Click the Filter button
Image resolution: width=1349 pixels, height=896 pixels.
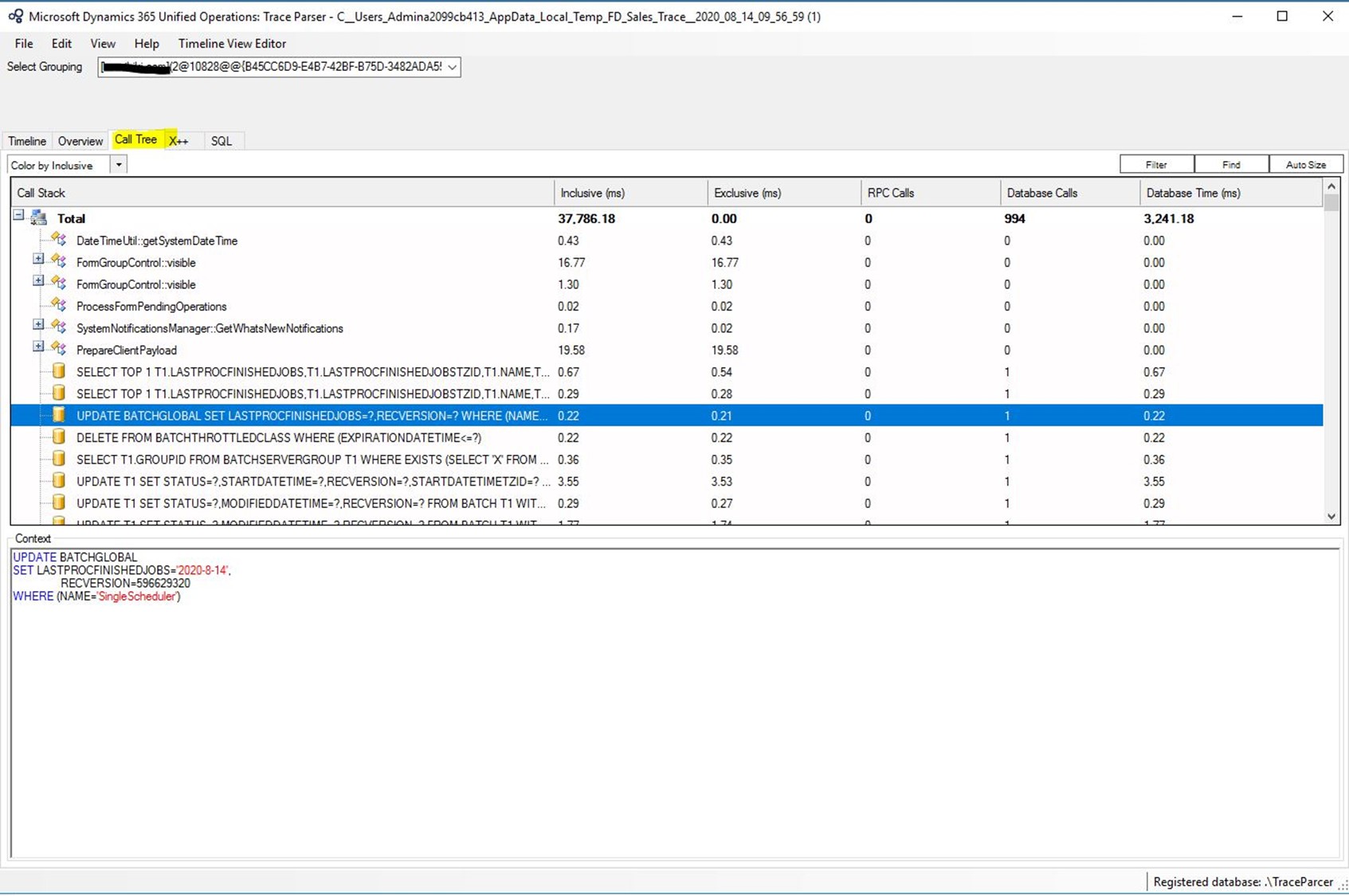[1156, 164]
